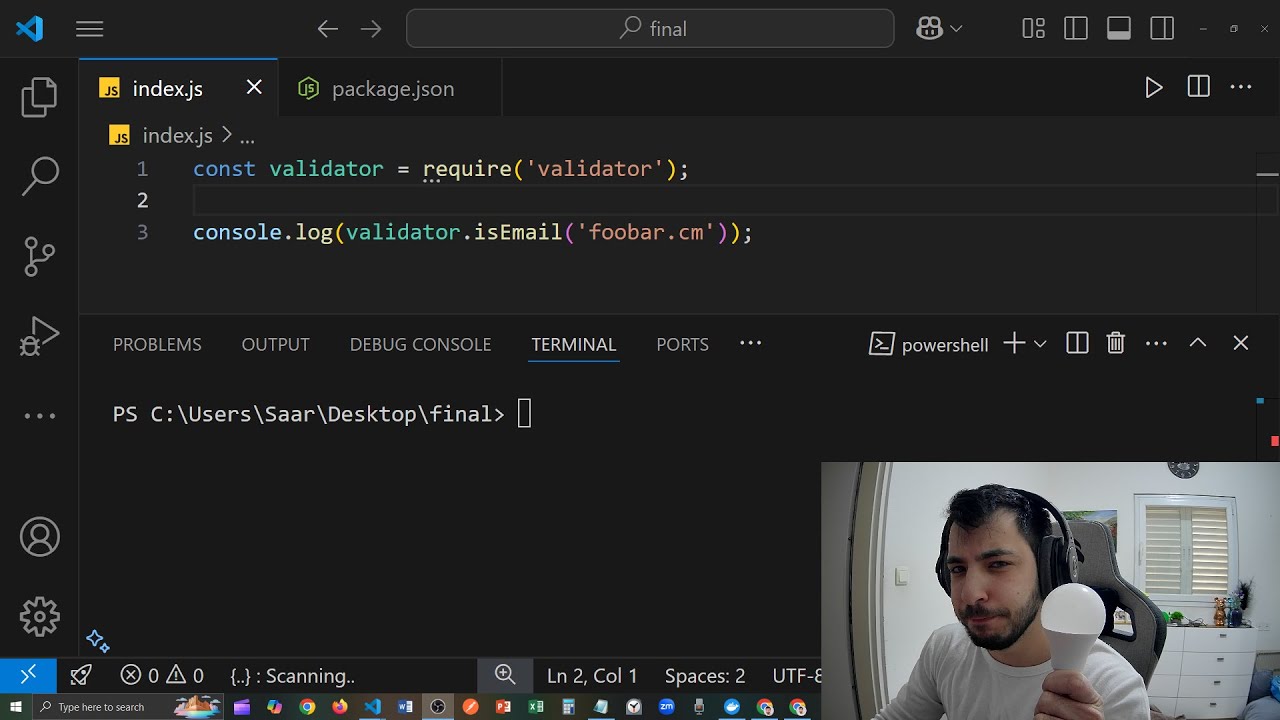Toggle the secondary side bar
Screen dimensions: 1280x720
click(x=1162, y=29)
